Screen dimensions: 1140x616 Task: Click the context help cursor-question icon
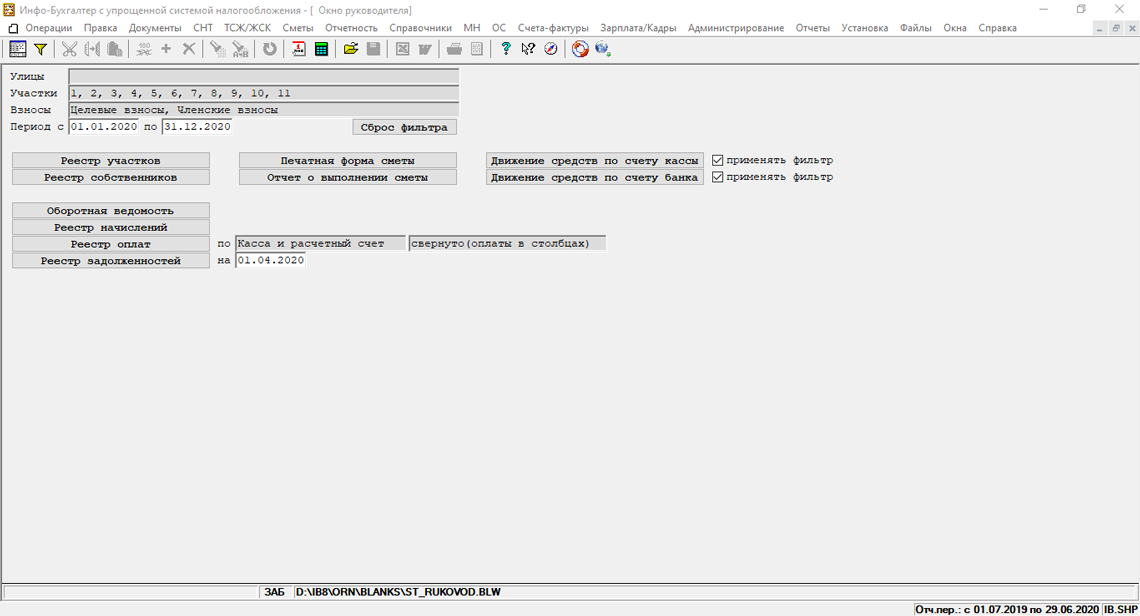click(x=529, y=49)
